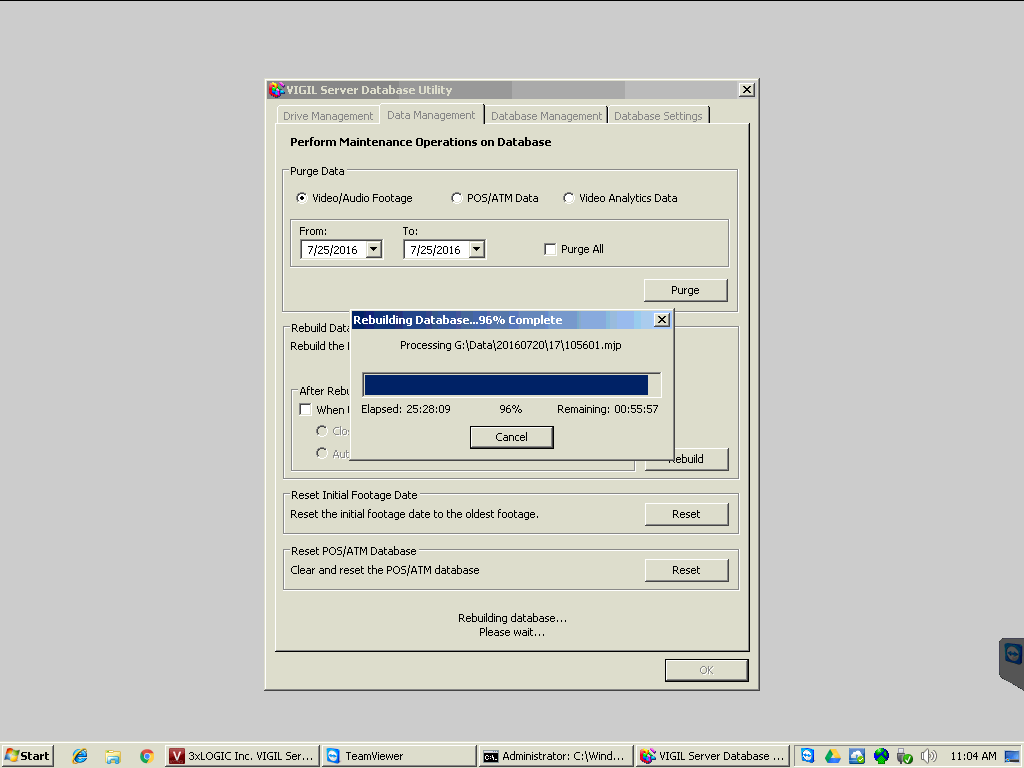This screenshot has height=768, width=1024.
Task: Switch to VIGIL Server Database taskbar item
Action: pyautogui.click(x=713, y=756)
